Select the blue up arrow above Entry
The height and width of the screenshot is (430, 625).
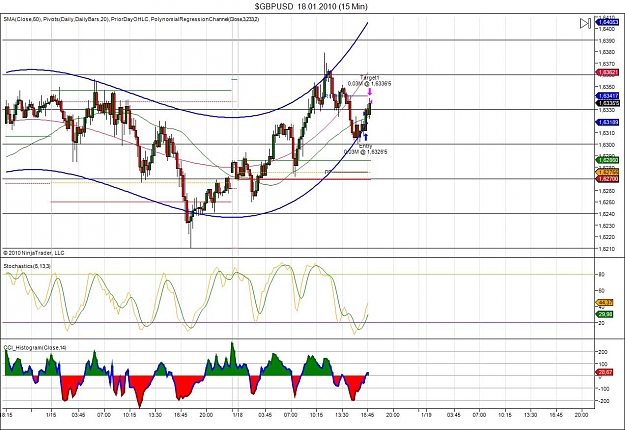[x=366, y=137]
